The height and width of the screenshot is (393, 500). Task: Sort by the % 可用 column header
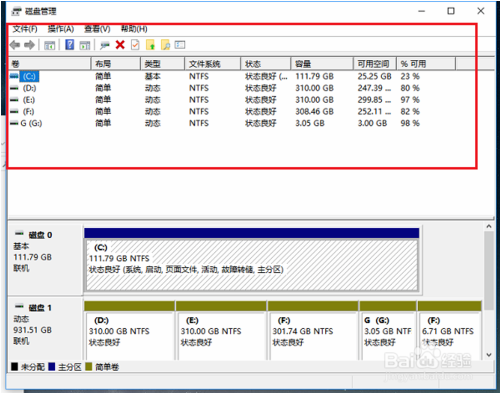[426, 64]
